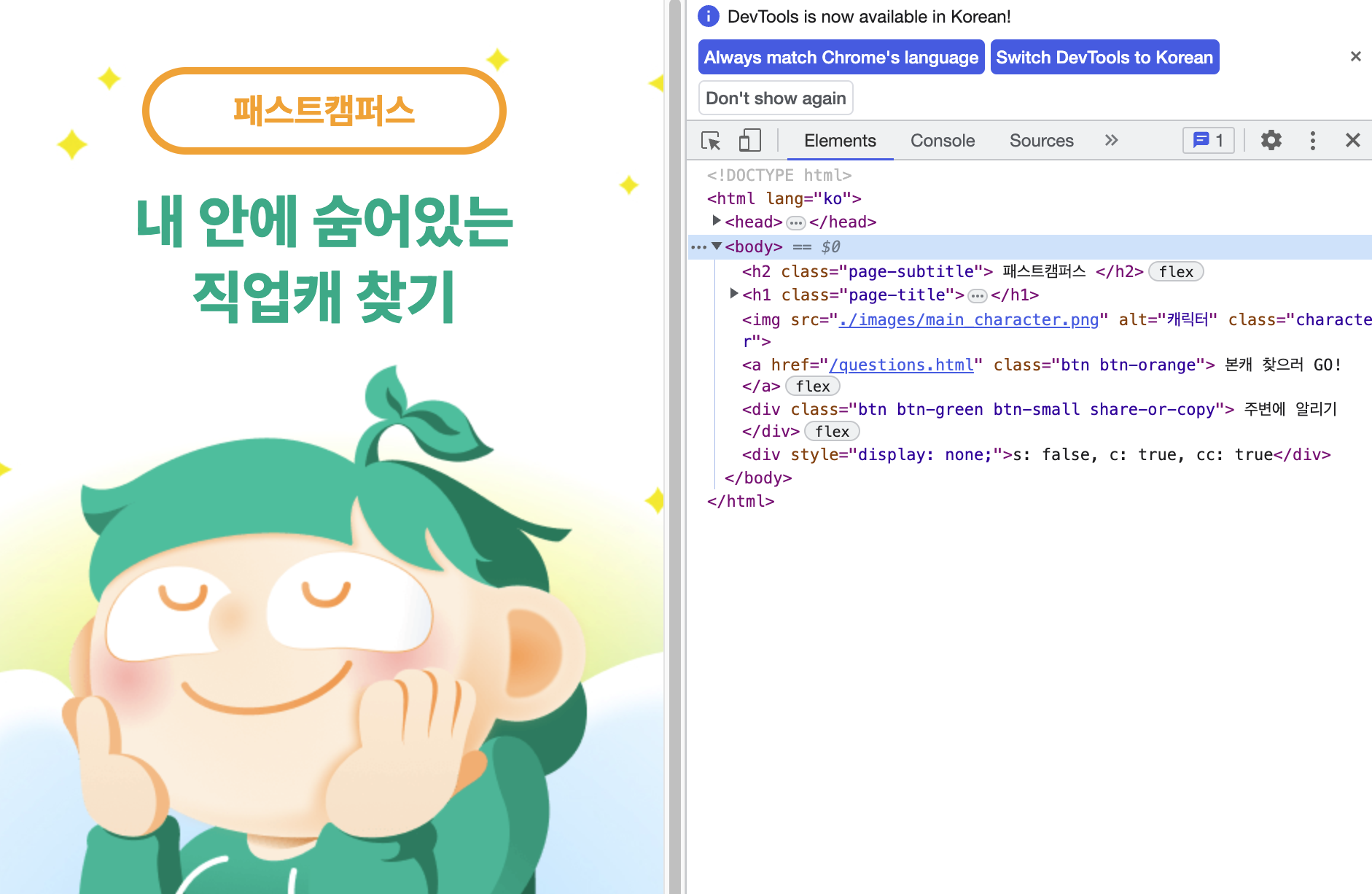The width and height of the screenshot is (1372, 894).
Task: Toggle flex badge on the share-or-copy div
Action: [x=832, y=431]
